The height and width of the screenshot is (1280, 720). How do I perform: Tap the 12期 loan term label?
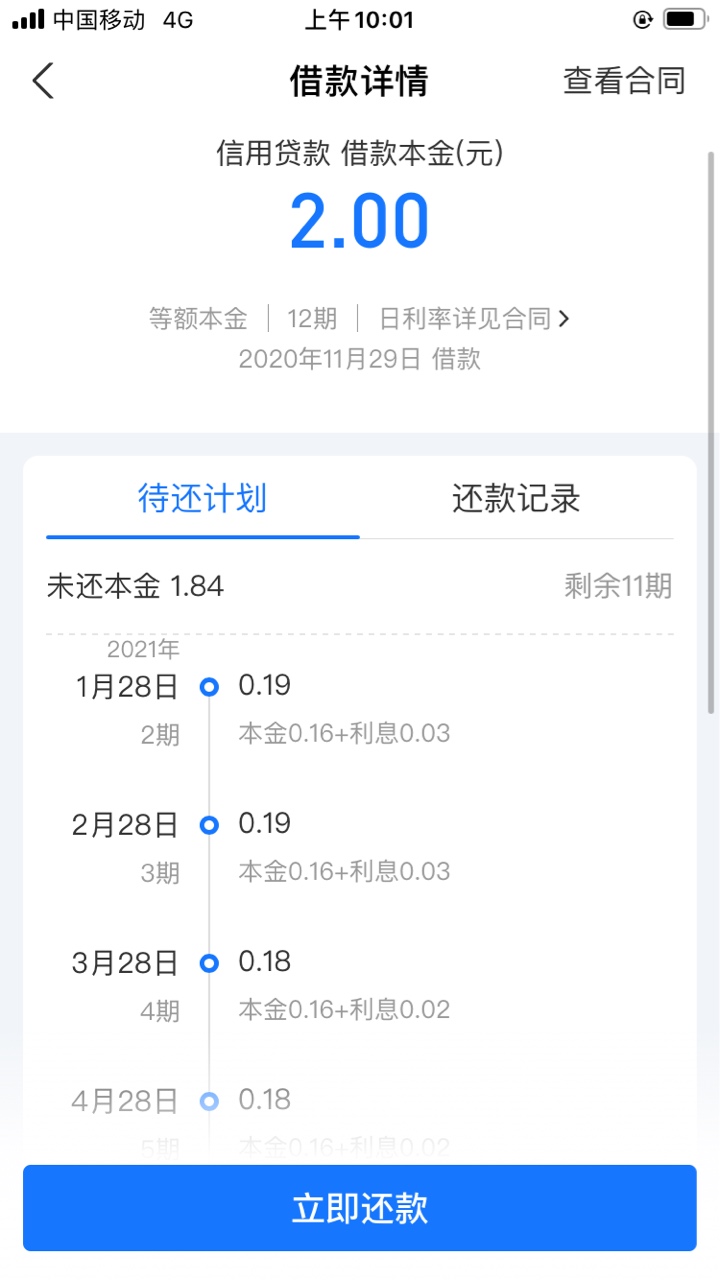click(312, 319)
